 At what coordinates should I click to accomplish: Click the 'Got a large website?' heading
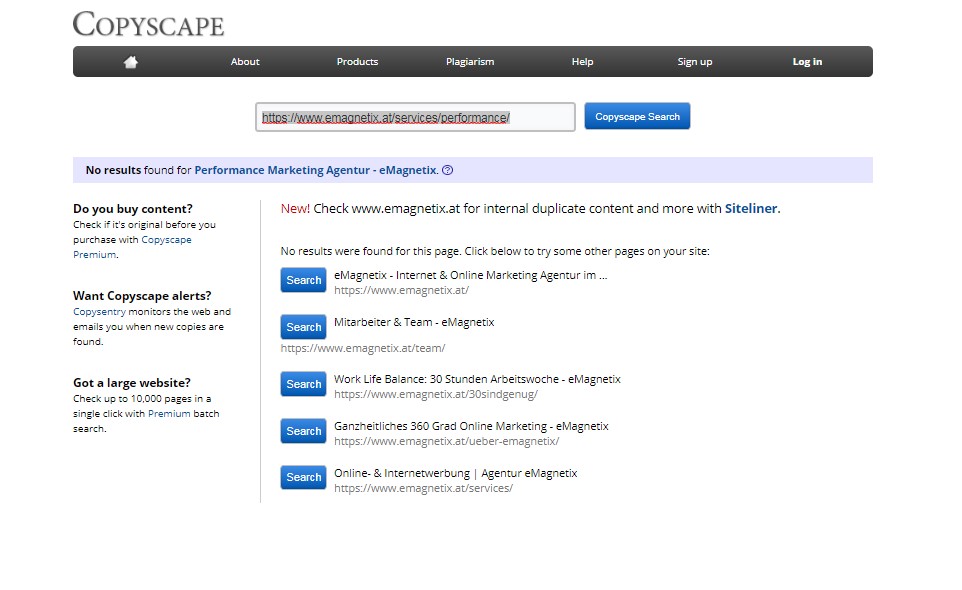tap(132, 383)
